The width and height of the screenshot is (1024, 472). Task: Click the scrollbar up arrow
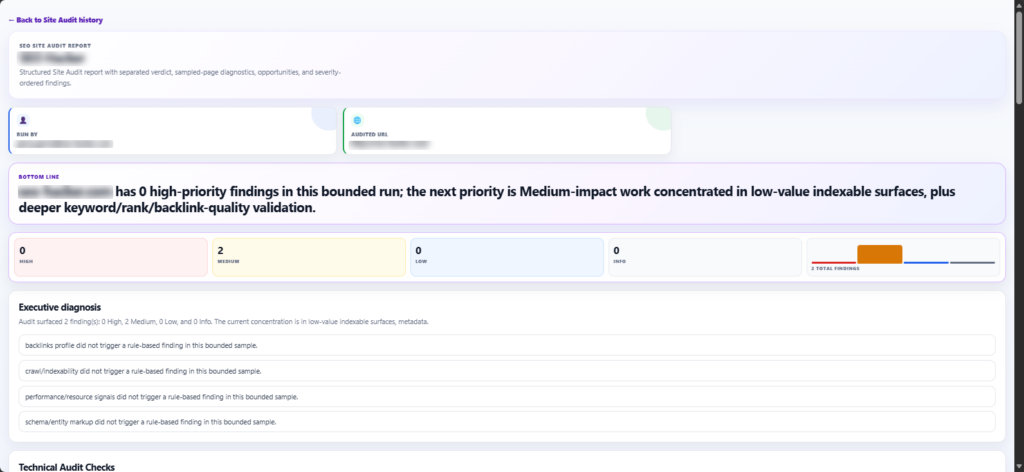point(1019,4)
